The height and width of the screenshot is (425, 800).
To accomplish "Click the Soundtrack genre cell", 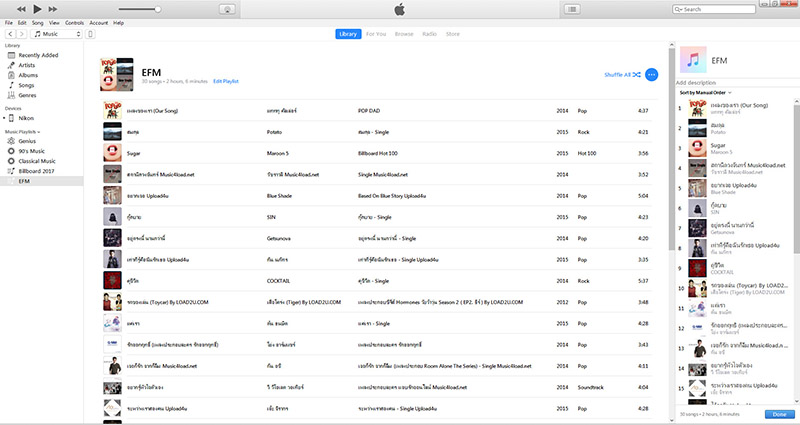I will [590, 387].
